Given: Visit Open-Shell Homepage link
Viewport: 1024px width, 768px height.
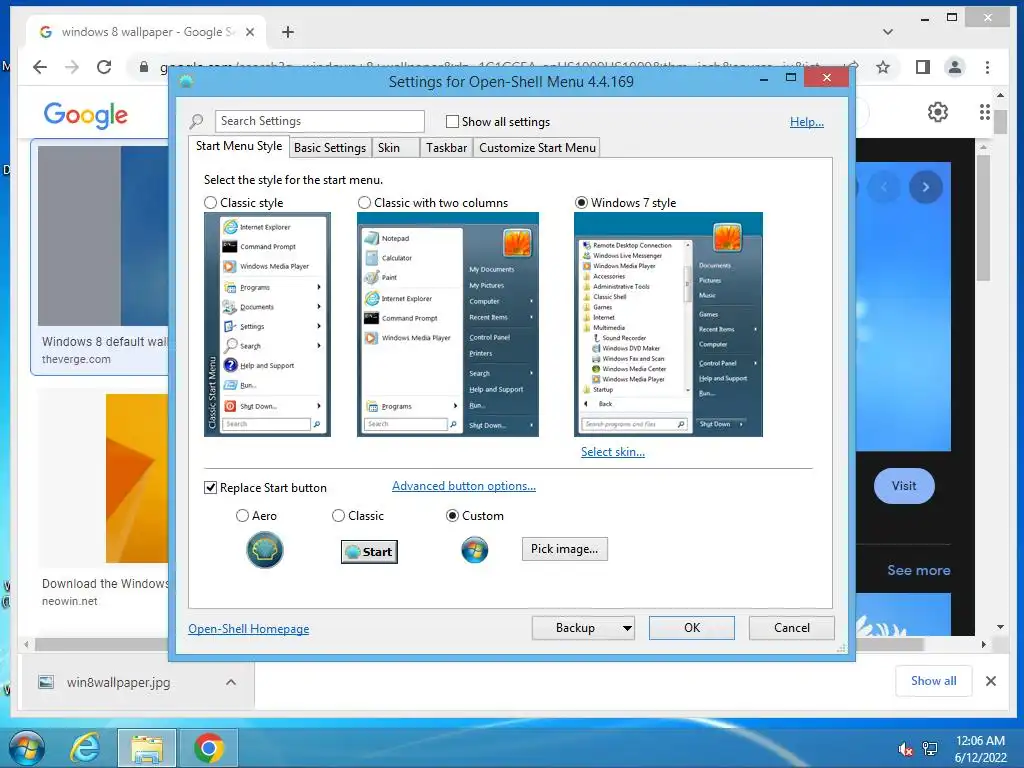Looking at the screenshot, I should coord(249,629).
